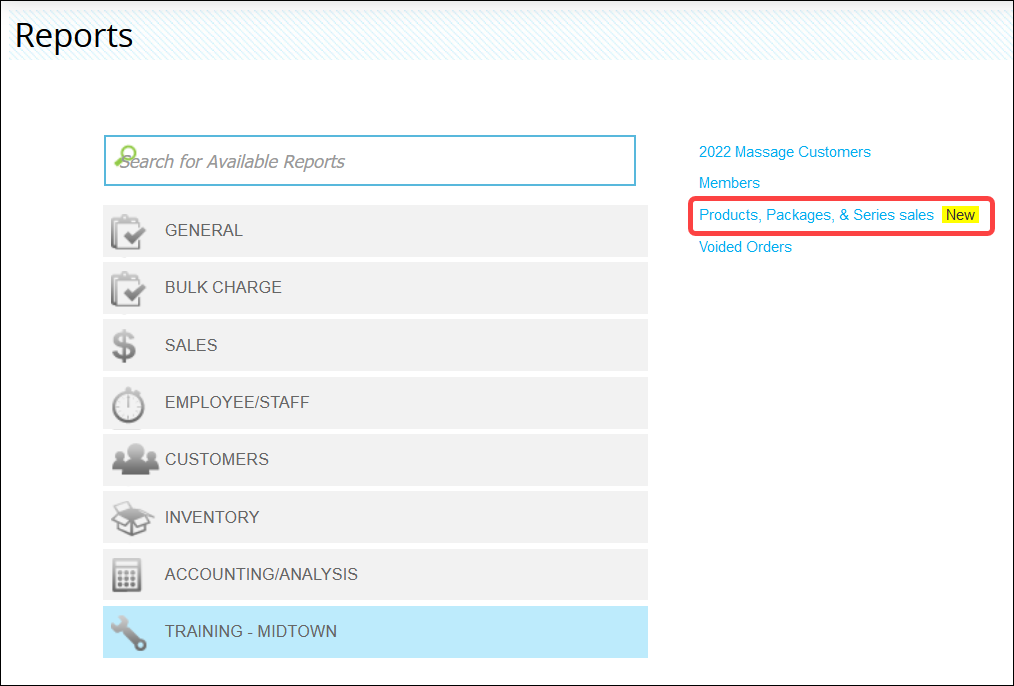Click the yellow New badge
Image resolution: width=1014 pixels, height=686 pixels.
pyautogui.click(x=960, y=215)
